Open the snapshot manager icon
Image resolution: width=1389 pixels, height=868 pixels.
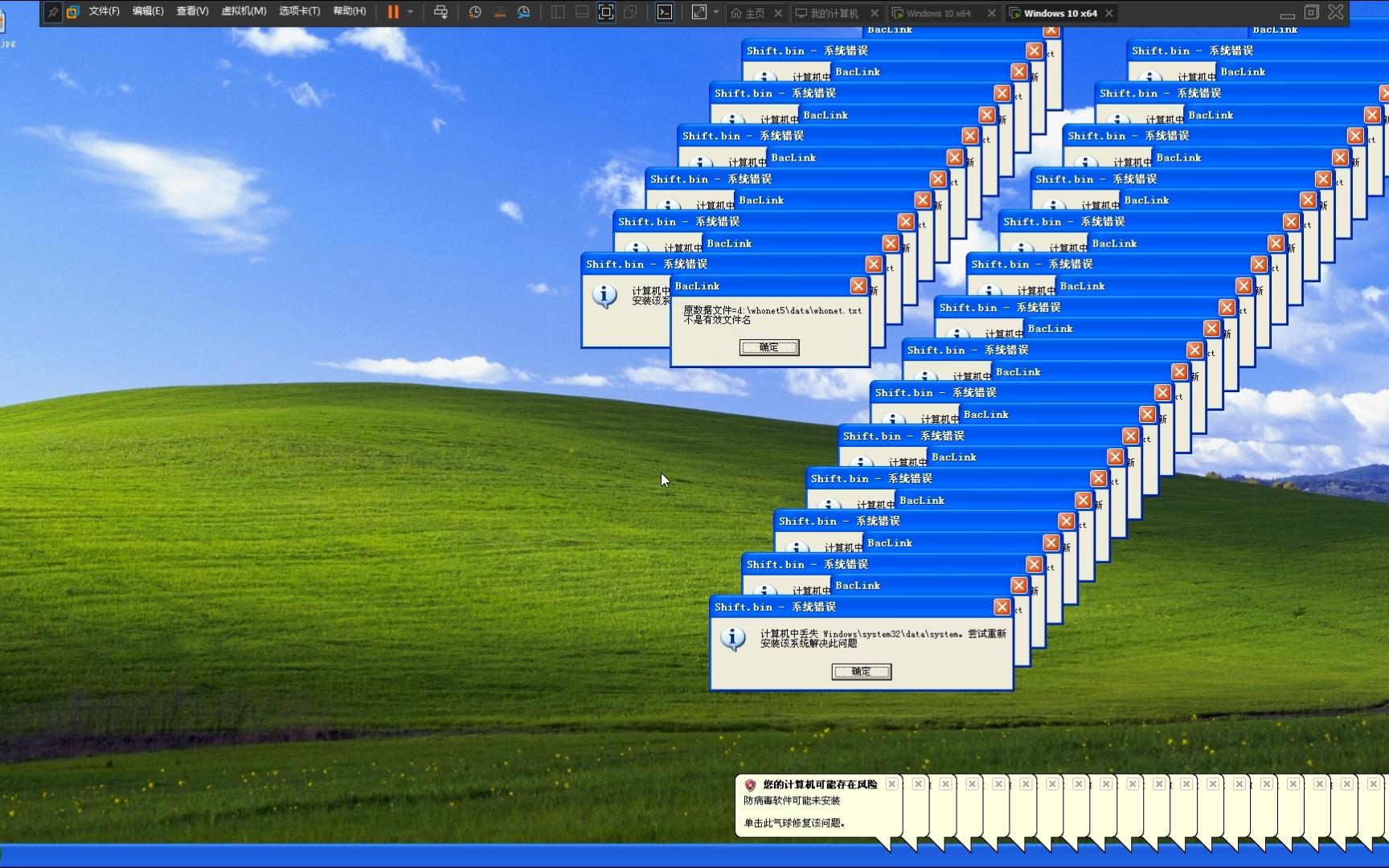(523, 12)
